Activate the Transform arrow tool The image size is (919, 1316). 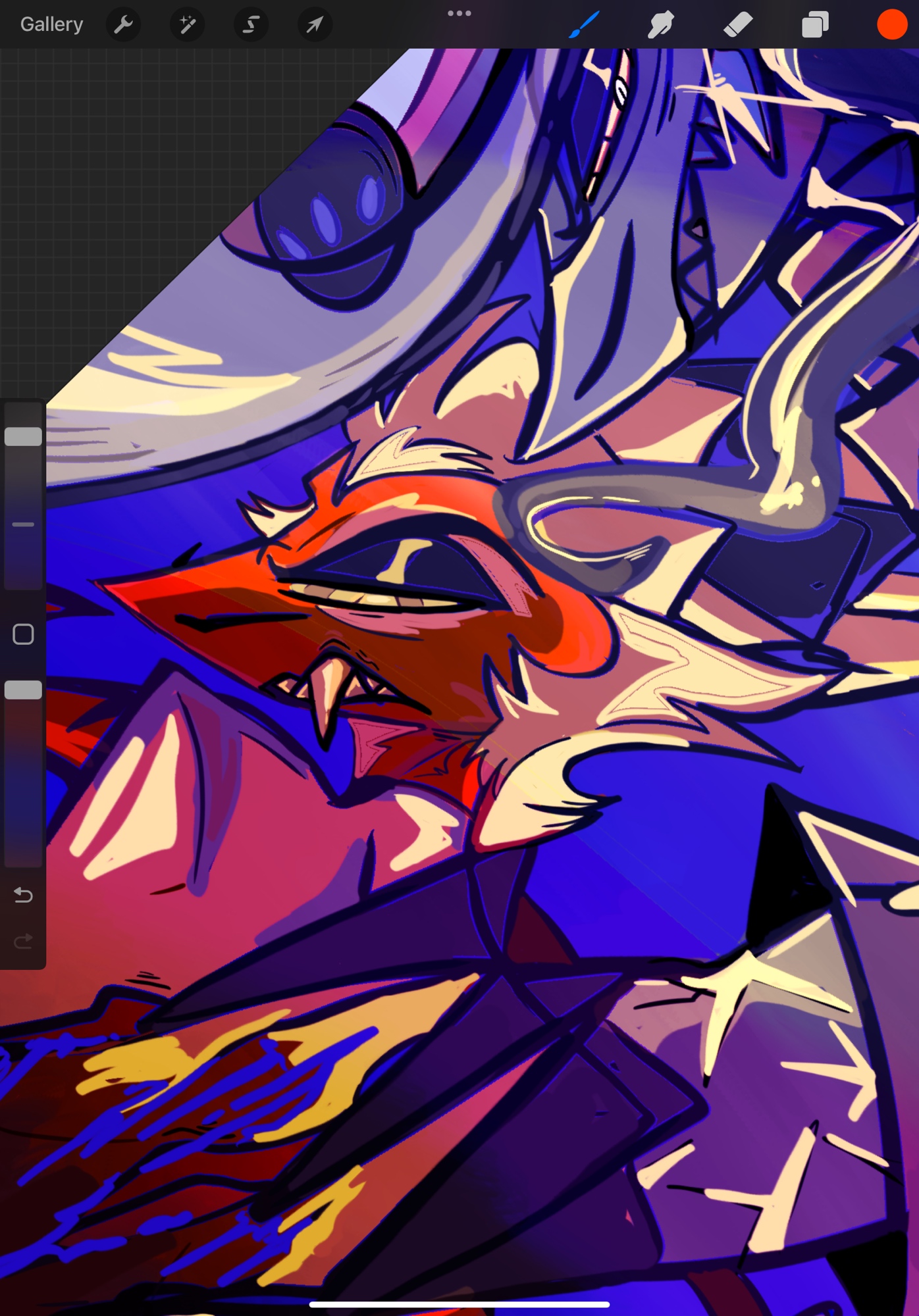[x=315, y=24]
